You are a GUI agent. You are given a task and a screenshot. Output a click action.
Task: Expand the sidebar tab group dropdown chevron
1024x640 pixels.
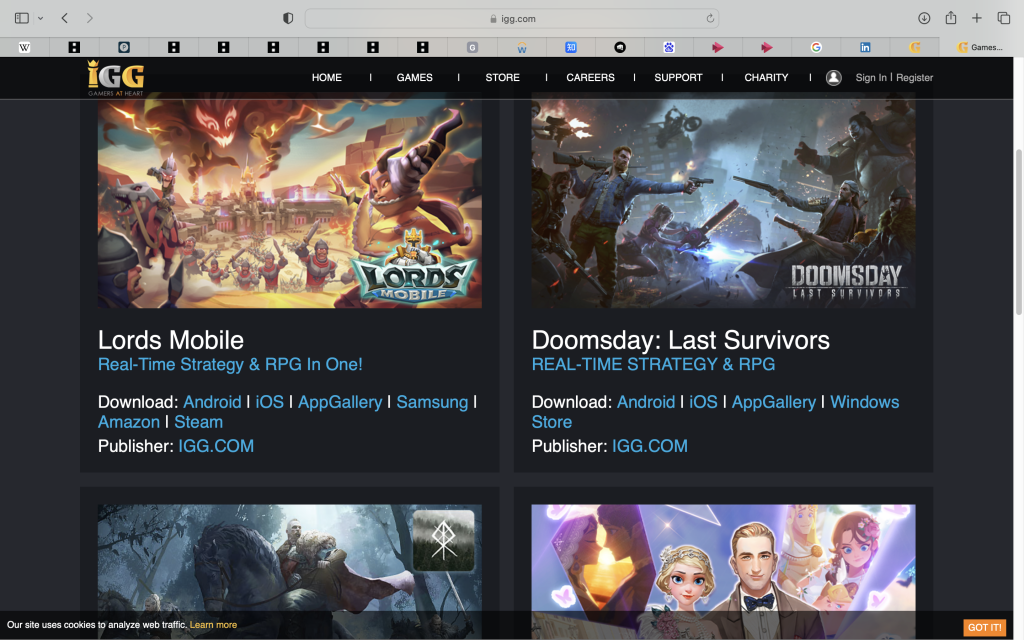point(40,18)
